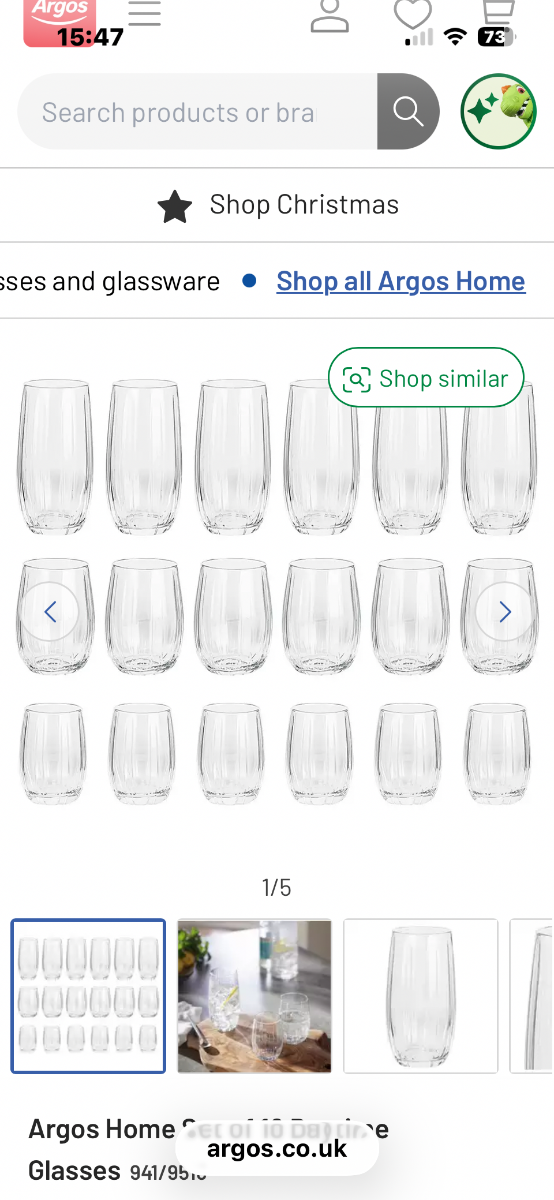Select glasses and glassware breadcrumb
This screenshot has height=1200, width=554.
pos(110,282)
